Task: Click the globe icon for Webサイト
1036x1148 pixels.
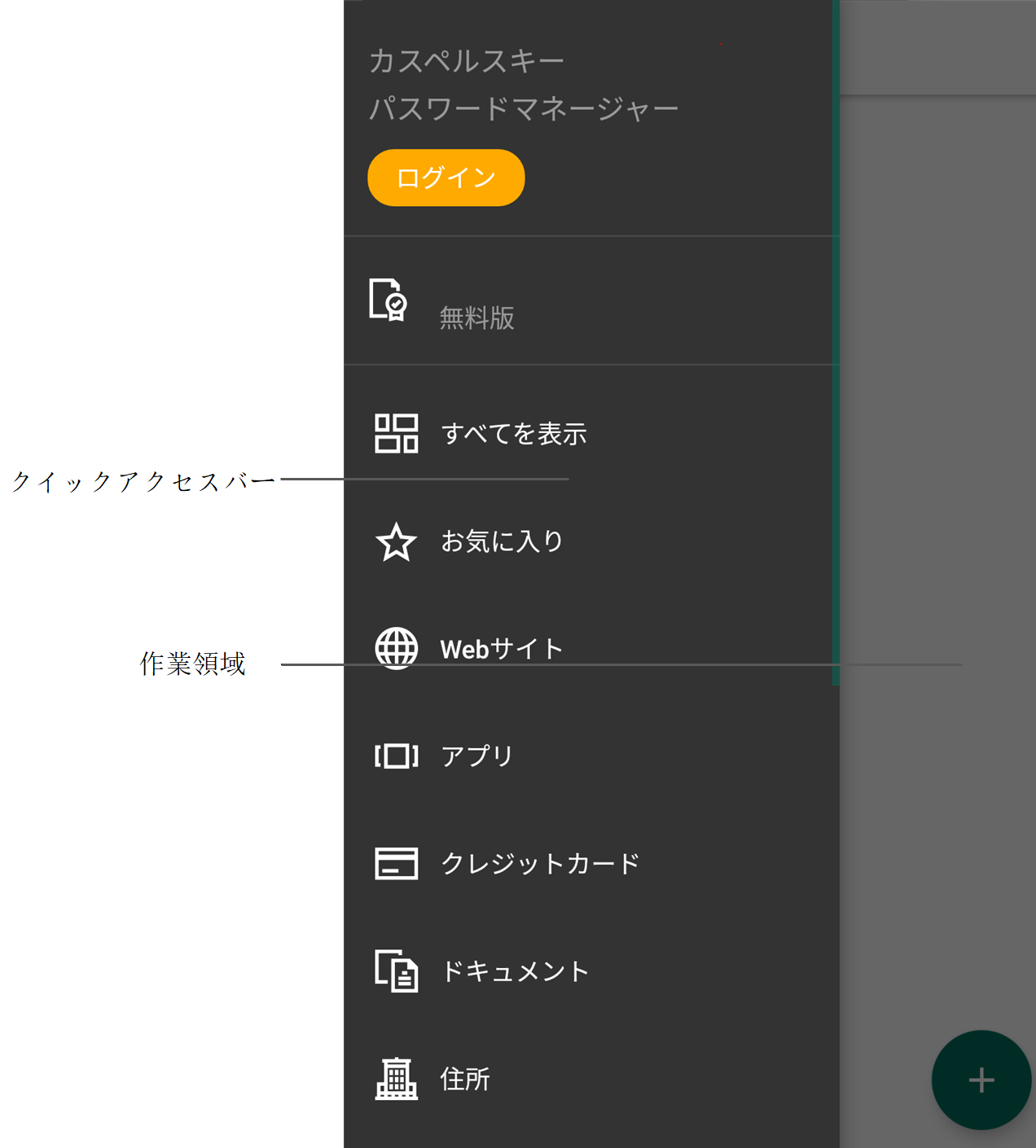Action: tap(396, 648)
